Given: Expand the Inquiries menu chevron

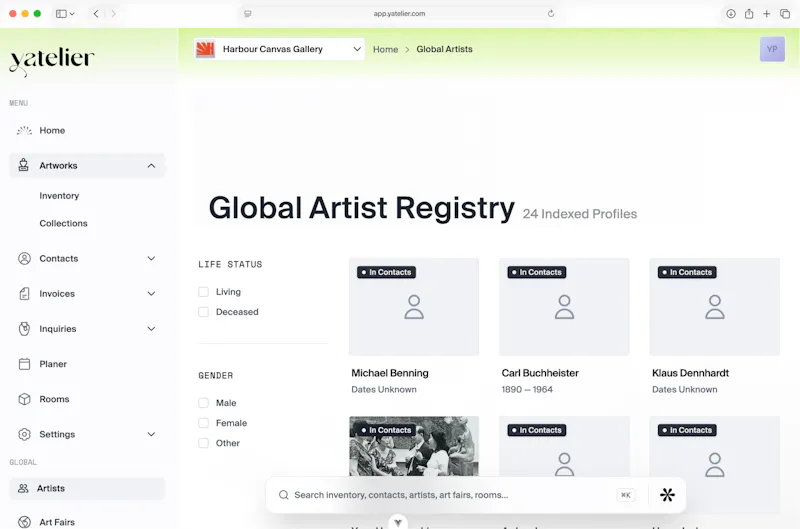Looking at the screenshot, I should [x=151, y=329].
